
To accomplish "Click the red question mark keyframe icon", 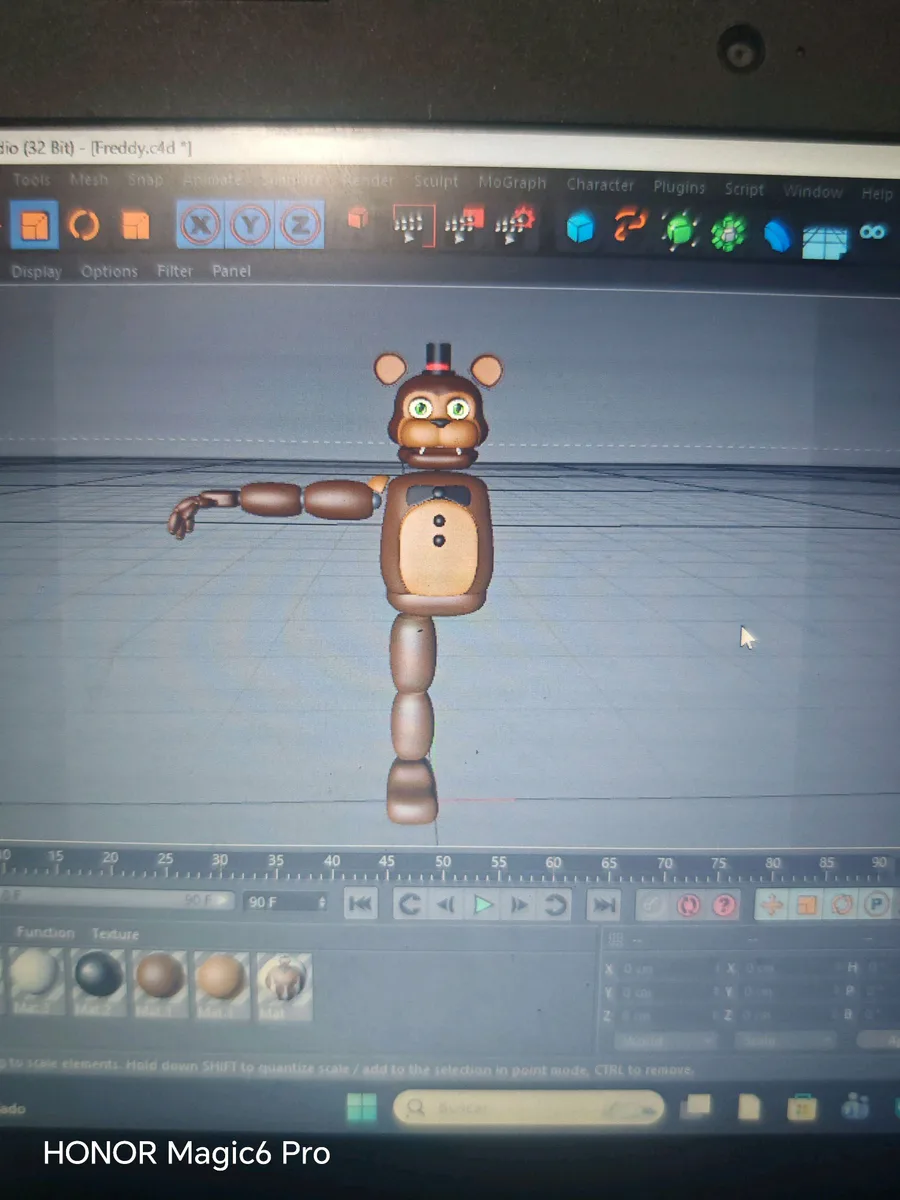I will (x=724, y=905).
